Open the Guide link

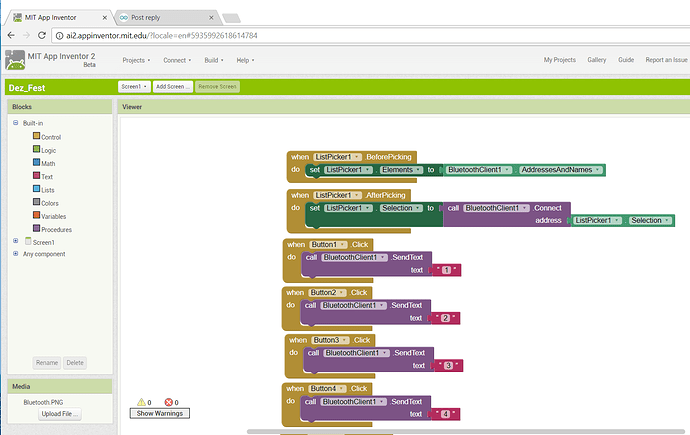(626, 60)
